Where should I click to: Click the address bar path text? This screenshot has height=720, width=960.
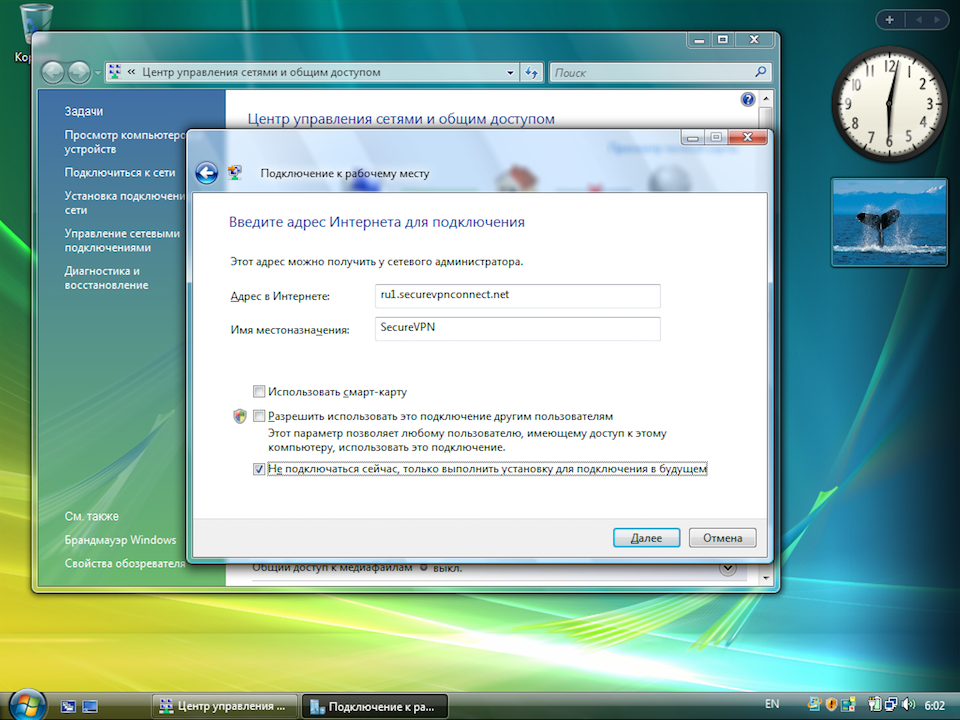pyautogui.click(x=261, y=72)
